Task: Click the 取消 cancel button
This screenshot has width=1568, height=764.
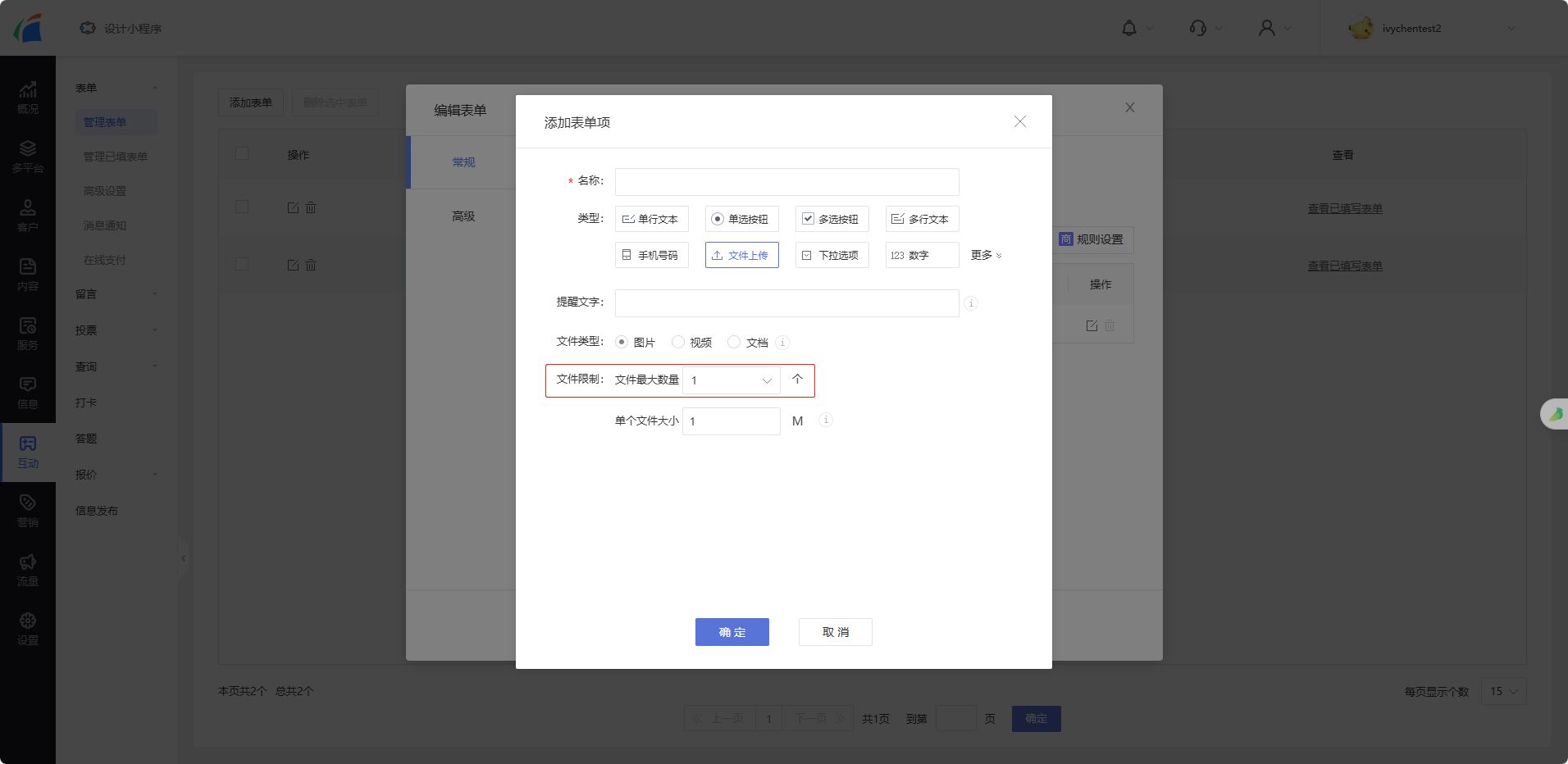Action: point(835,632)
